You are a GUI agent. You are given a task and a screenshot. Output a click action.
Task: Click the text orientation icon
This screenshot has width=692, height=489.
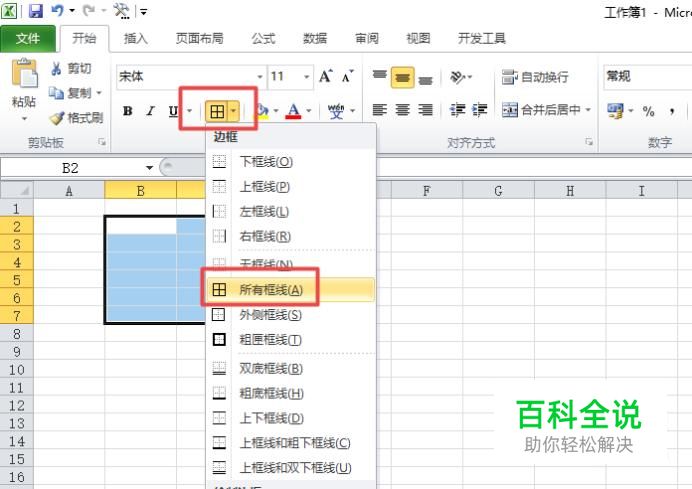(458, 77)
